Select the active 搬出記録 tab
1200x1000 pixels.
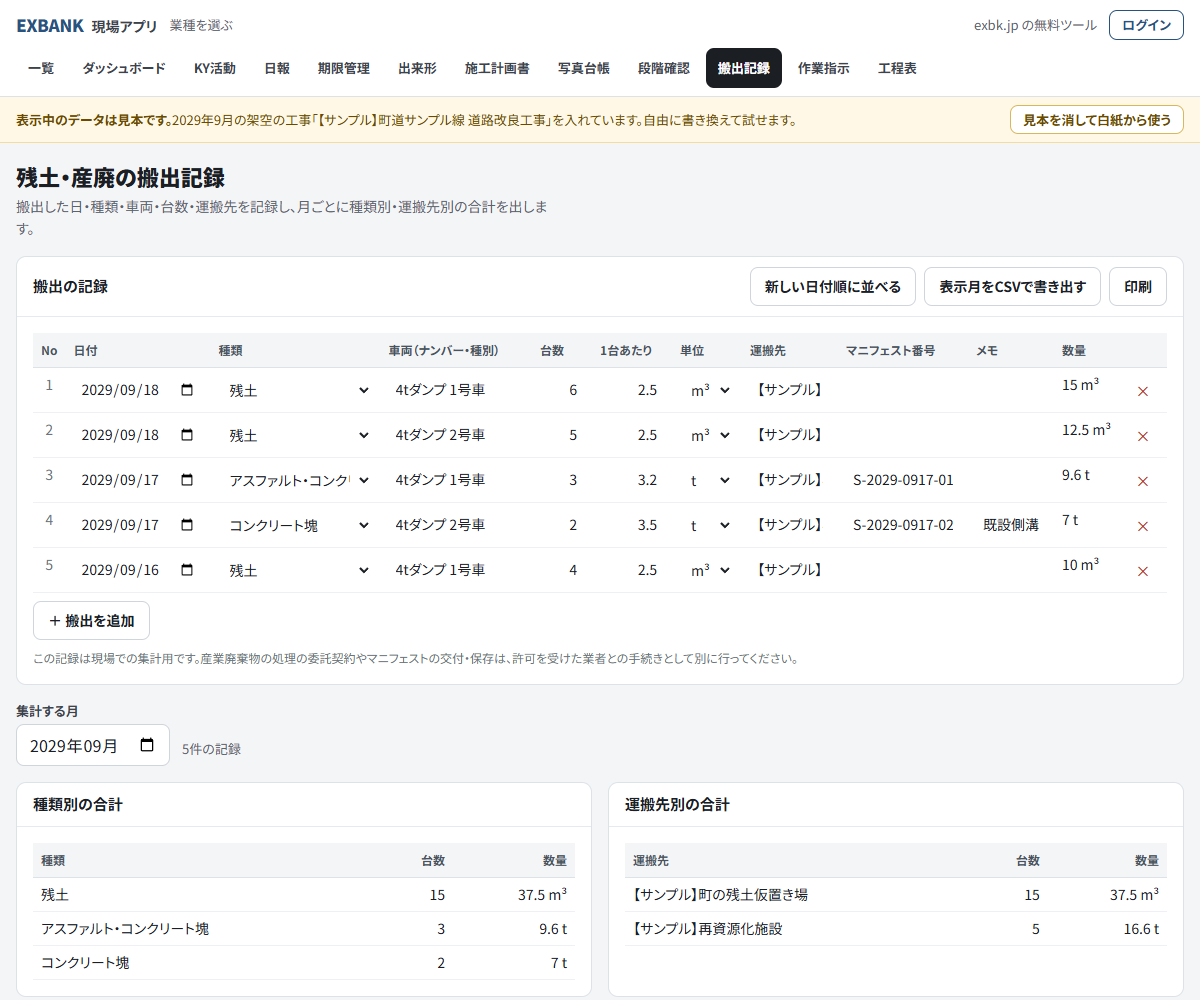(744, 68)
